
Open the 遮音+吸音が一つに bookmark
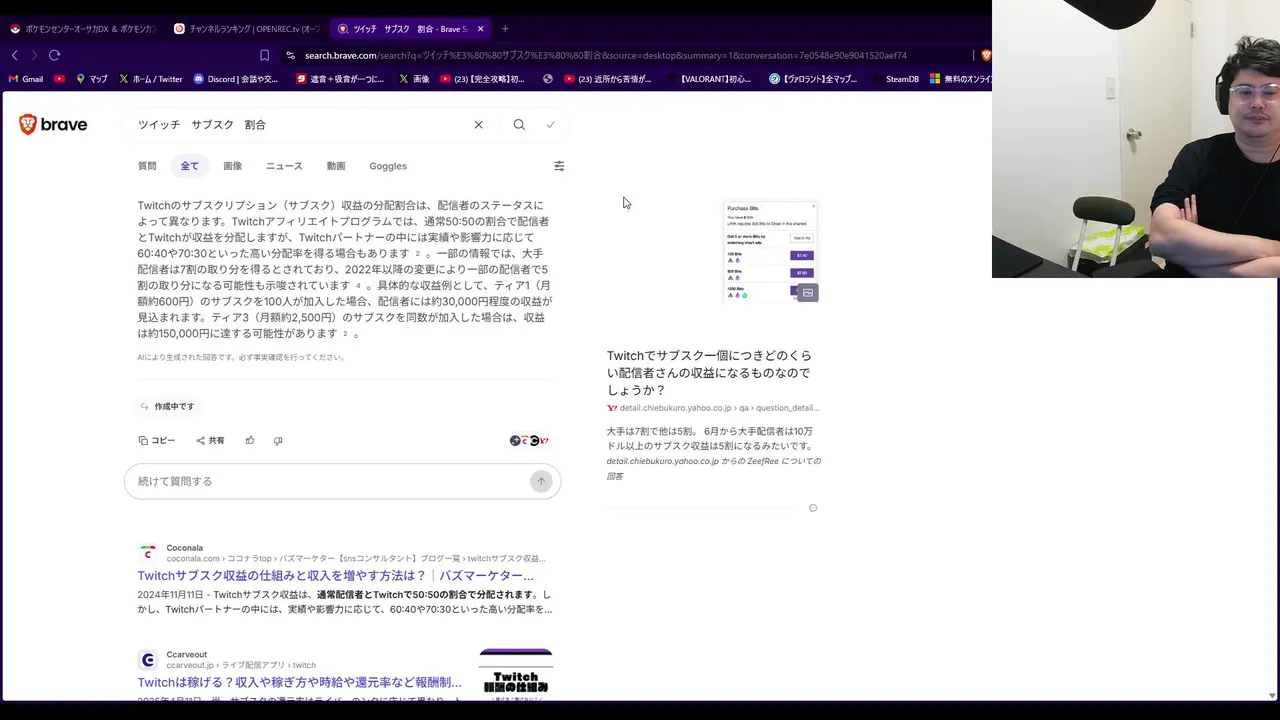coord(340,79)
